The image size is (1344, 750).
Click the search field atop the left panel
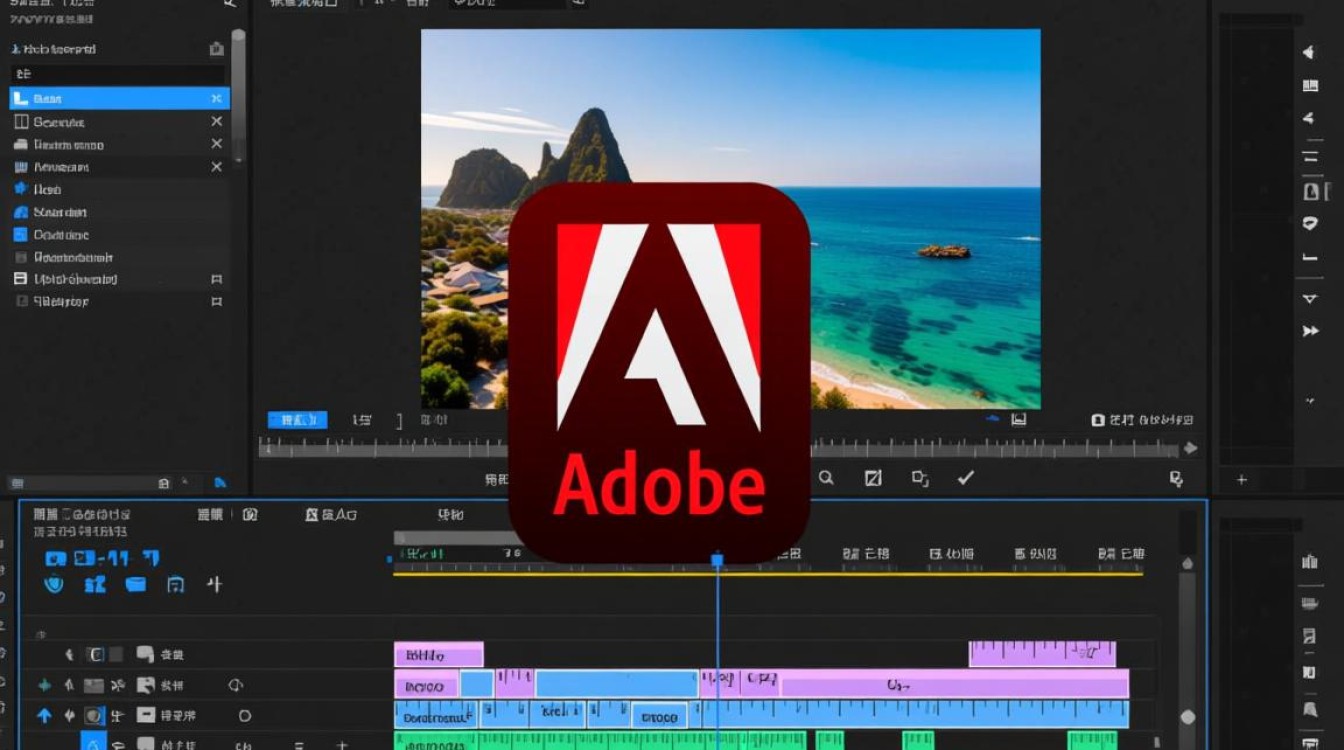[x=118, y=74]
